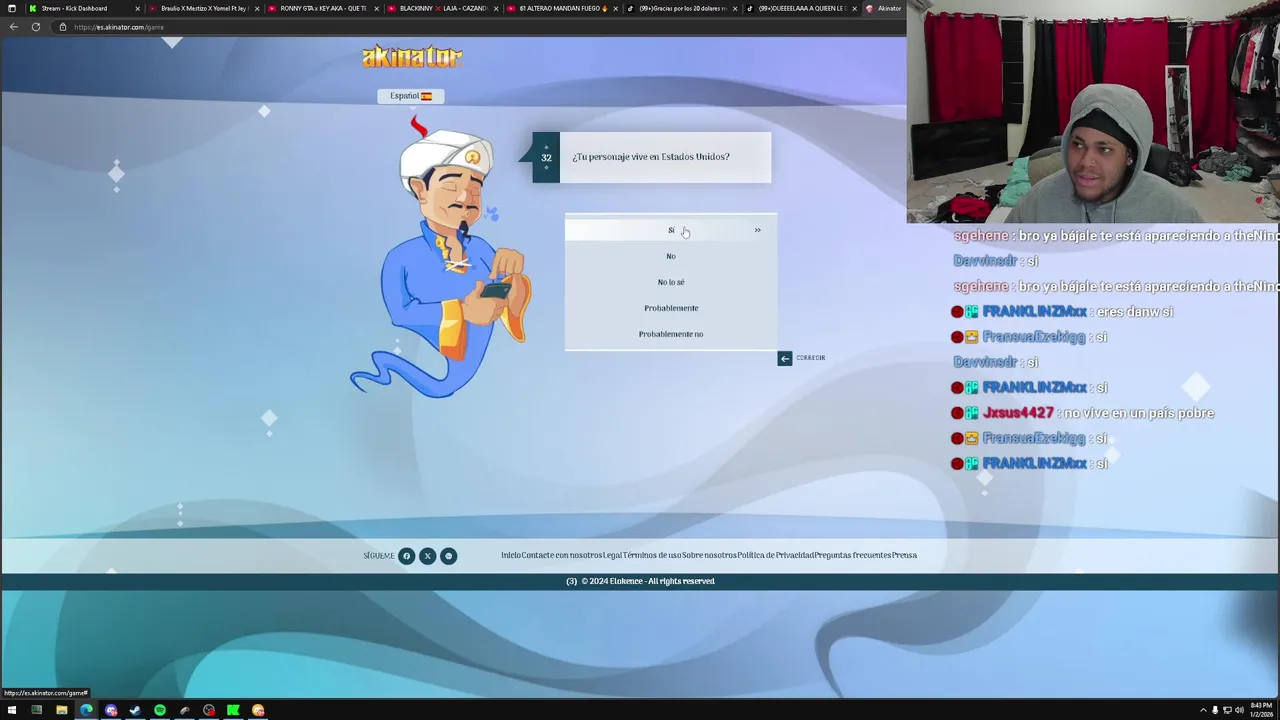Click the question number 32 badge
1280x720 pixels.
(546, 157)
